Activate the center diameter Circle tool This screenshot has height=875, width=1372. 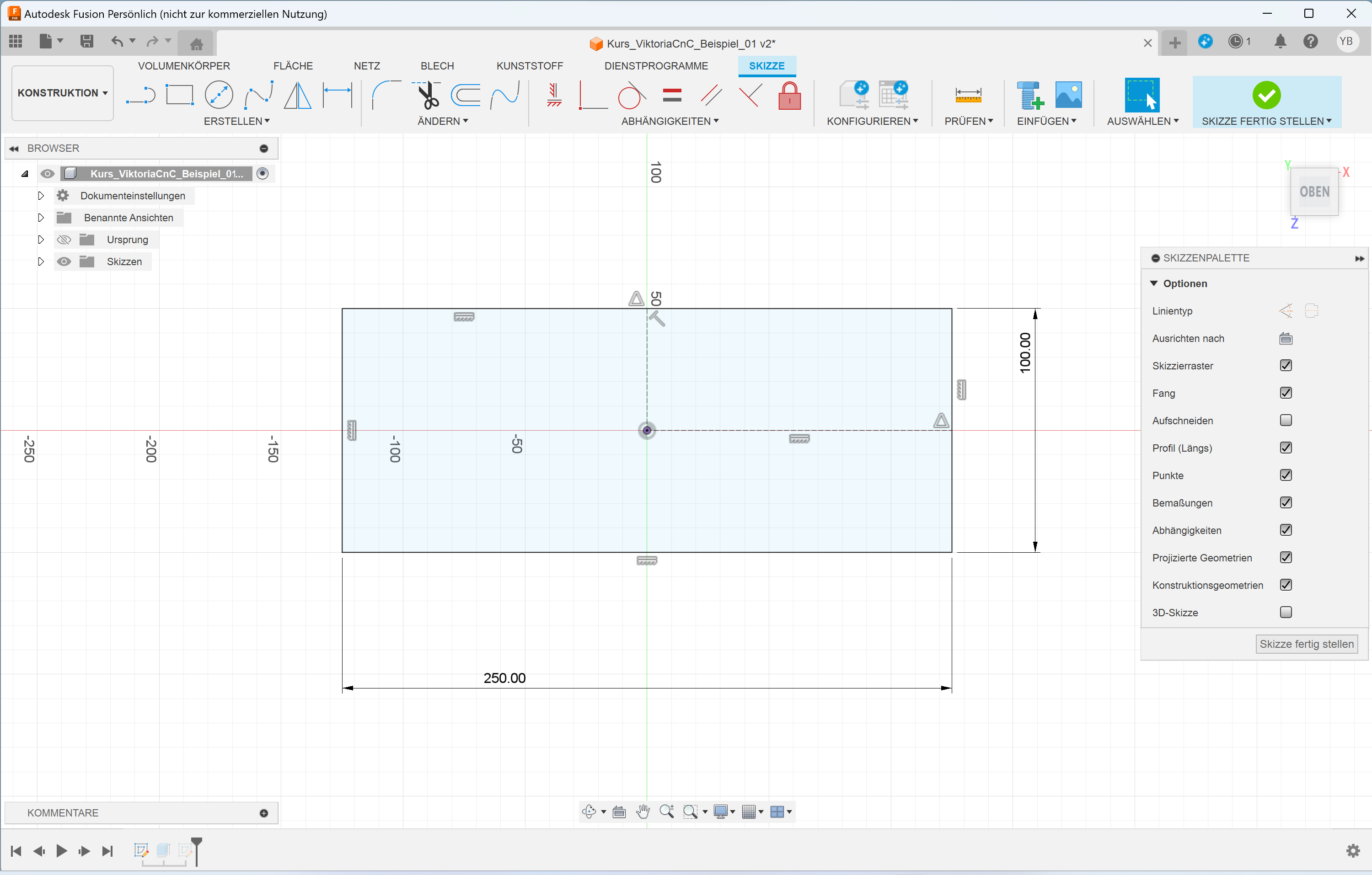pyautogui.click(x=219, y=95)
